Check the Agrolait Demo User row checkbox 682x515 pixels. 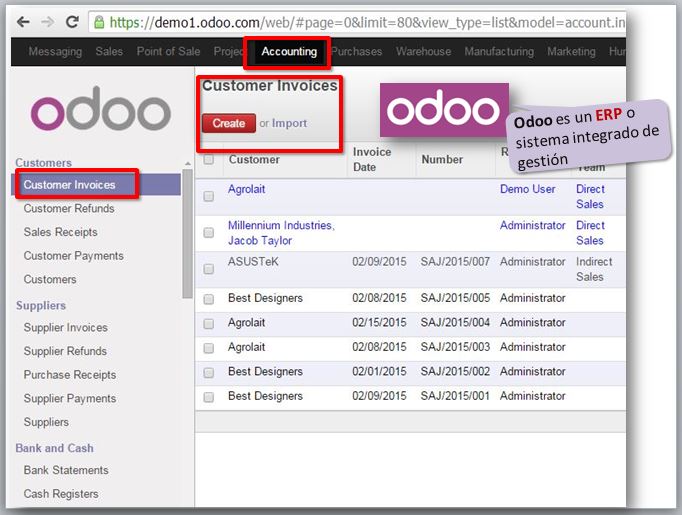209,196
